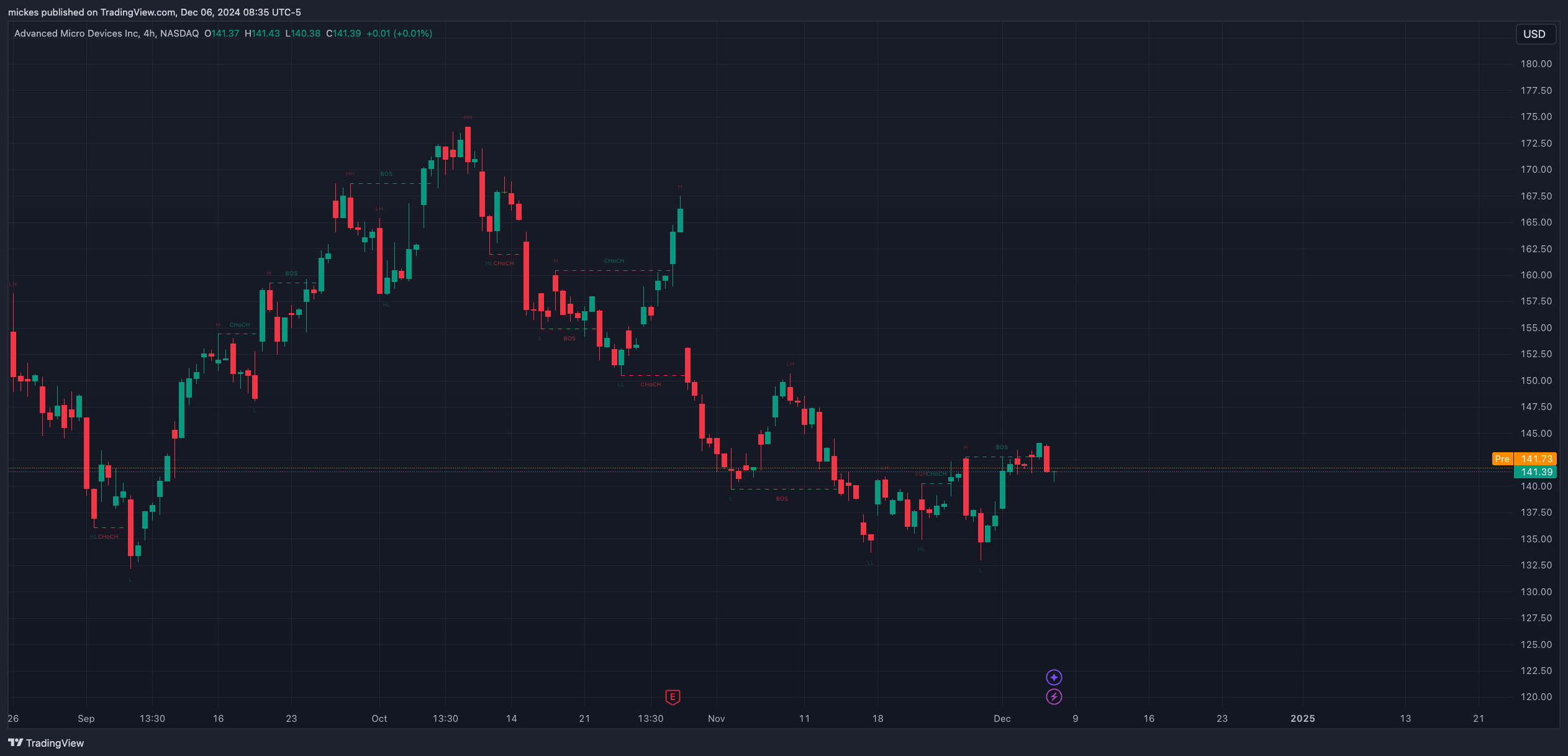Screen dimensions: 1568x756
Task: Click the low value L140.38
Action: 303,34
